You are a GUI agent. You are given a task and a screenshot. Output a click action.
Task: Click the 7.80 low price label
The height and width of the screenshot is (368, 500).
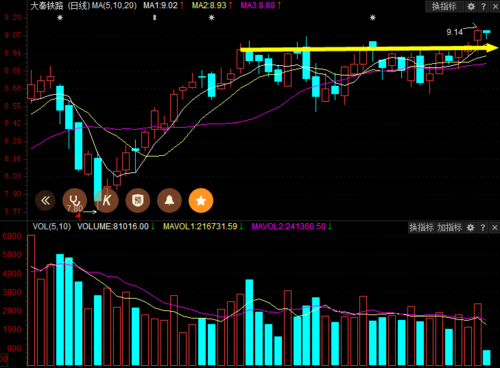click(x=74, y=209)
